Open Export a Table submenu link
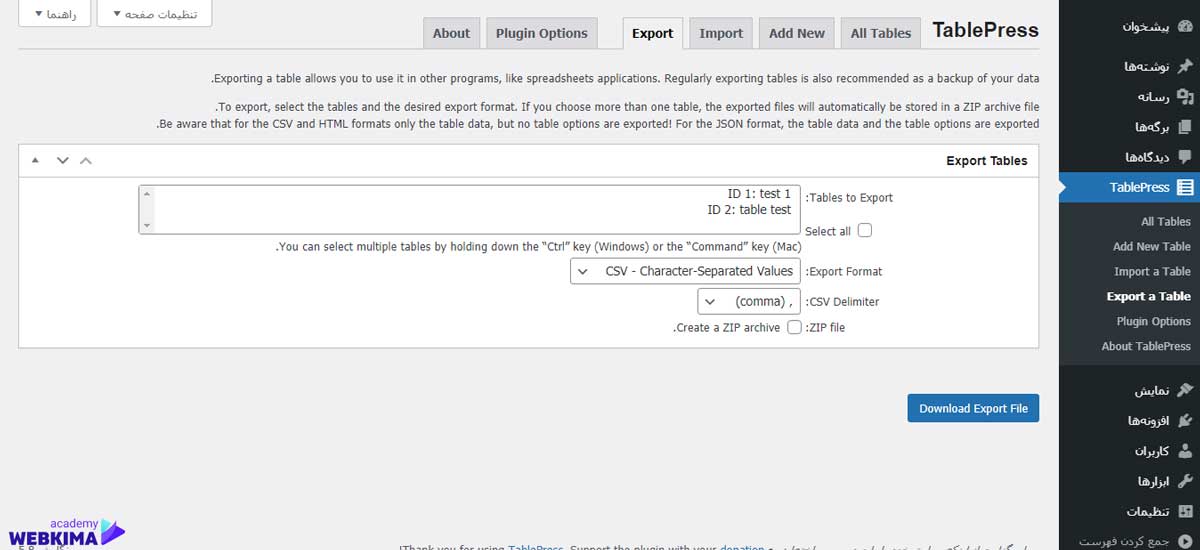 [1149, 297]
